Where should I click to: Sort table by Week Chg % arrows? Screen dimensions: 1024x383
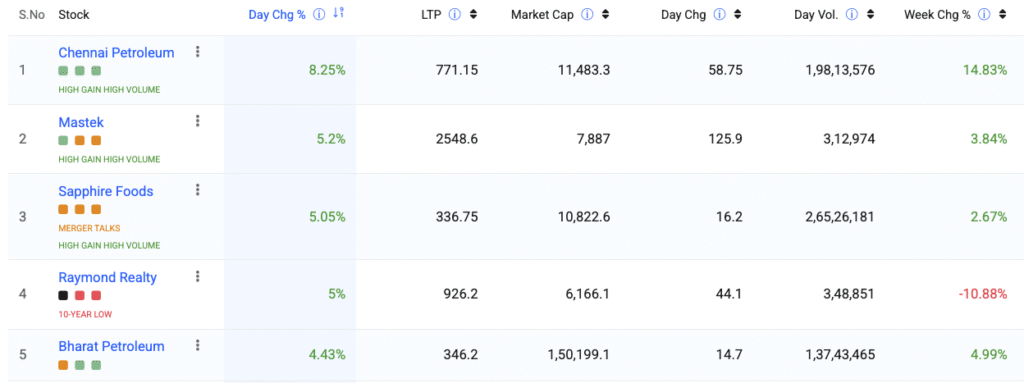(x=1002, y=15)
